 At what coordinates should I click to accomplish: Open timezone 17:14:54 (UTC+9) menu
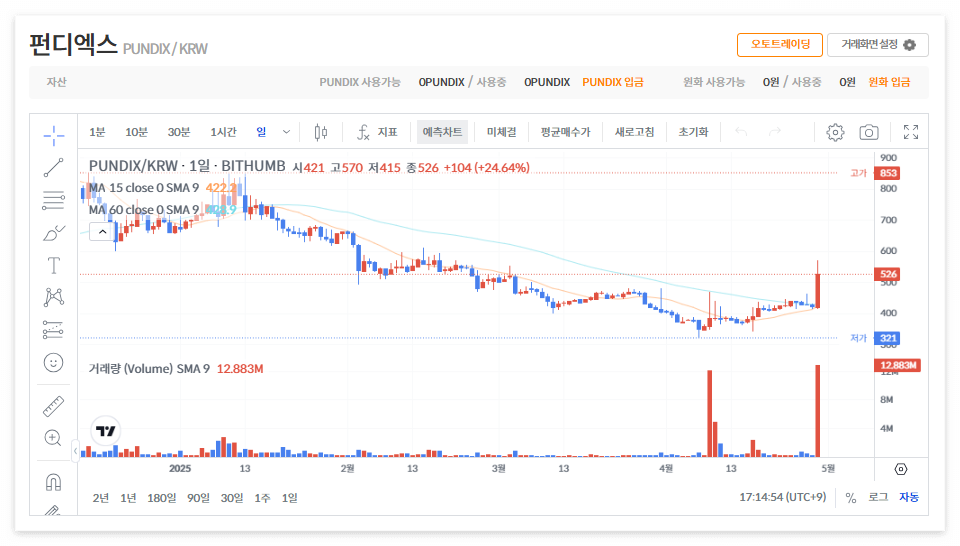782,497
